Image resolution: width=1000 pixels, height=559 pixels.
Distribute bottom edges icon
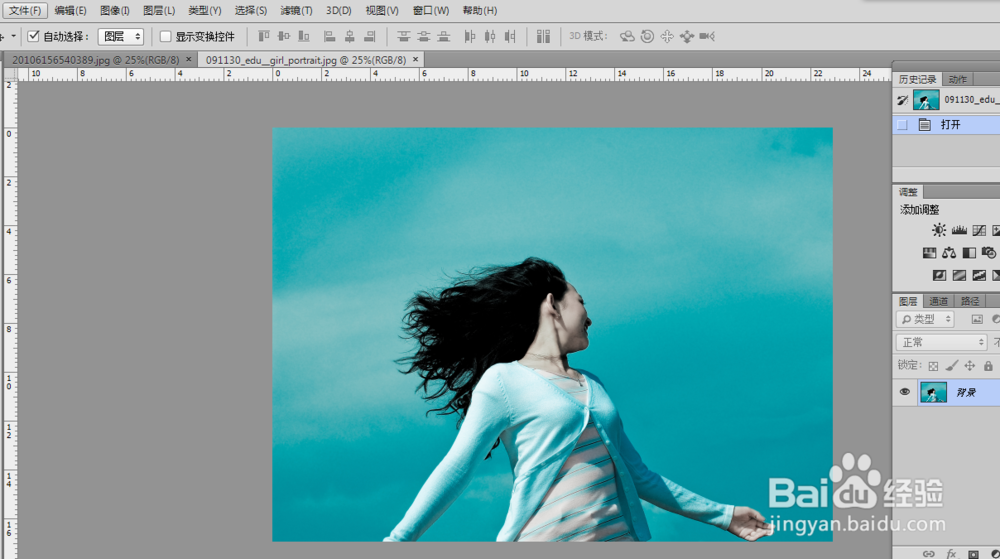[x=443, y=36]
